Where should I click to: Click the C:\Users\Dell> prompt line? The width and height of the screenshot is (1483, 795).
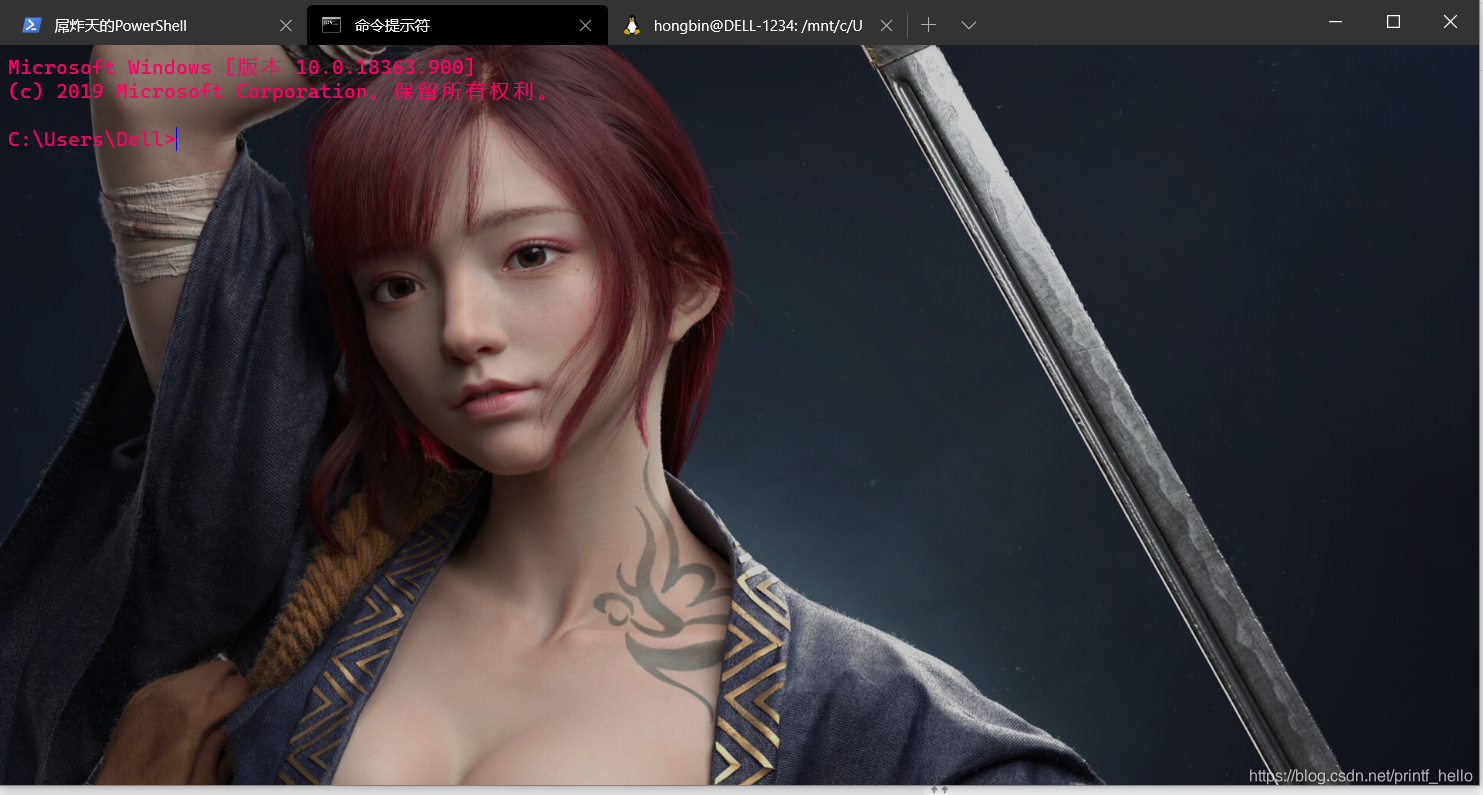92,139
